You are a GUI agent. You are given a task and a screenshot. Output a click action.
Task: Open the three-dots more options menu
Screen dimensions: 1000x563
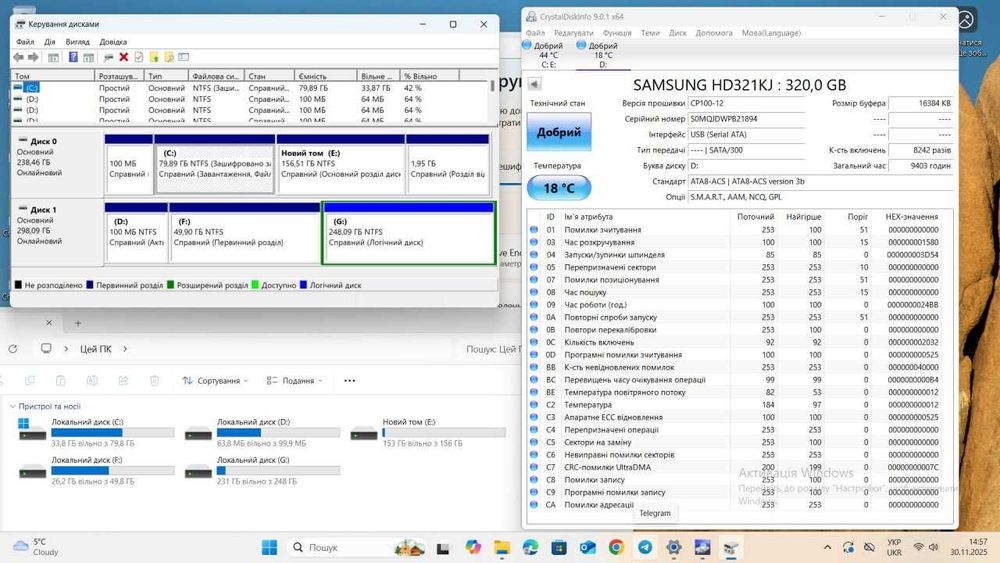[x=349, y=381]
